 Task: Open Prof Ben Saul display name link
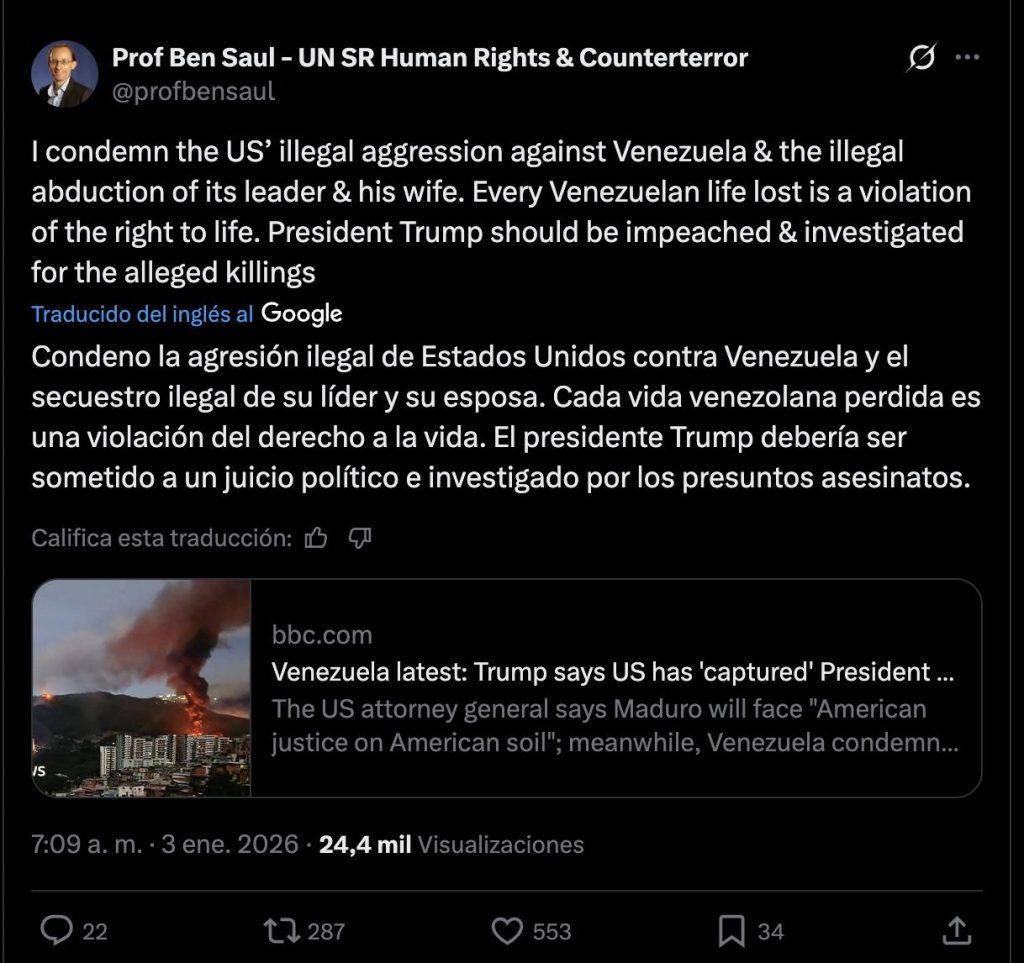(x=430, y=58)
